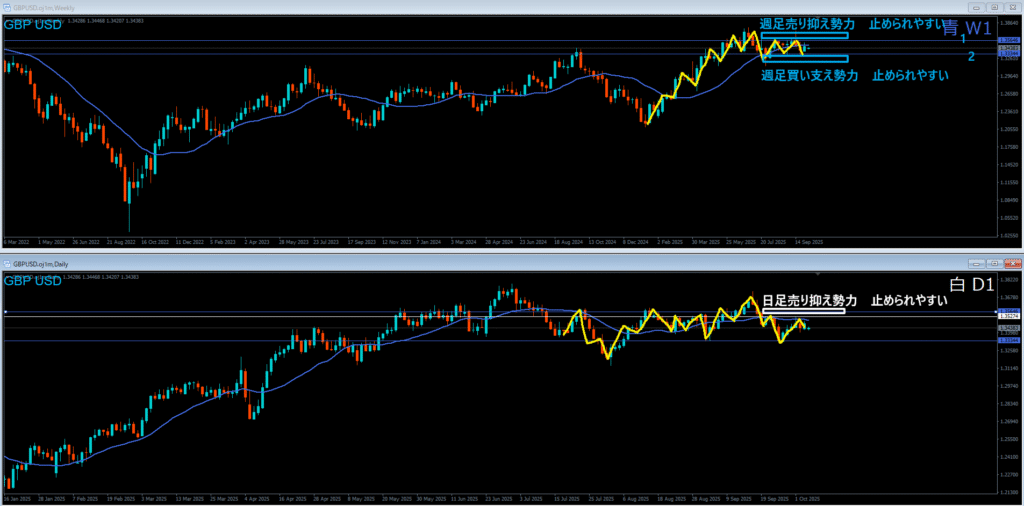Click the white 1.35274 price label on Daily axis
Screen dimensions: 1024x506
(1008, 315)
